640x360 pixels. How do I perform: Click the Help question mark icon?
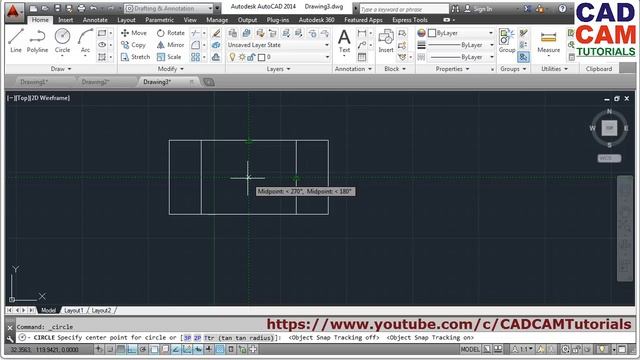pyautogui.click(x=562, y=8)
